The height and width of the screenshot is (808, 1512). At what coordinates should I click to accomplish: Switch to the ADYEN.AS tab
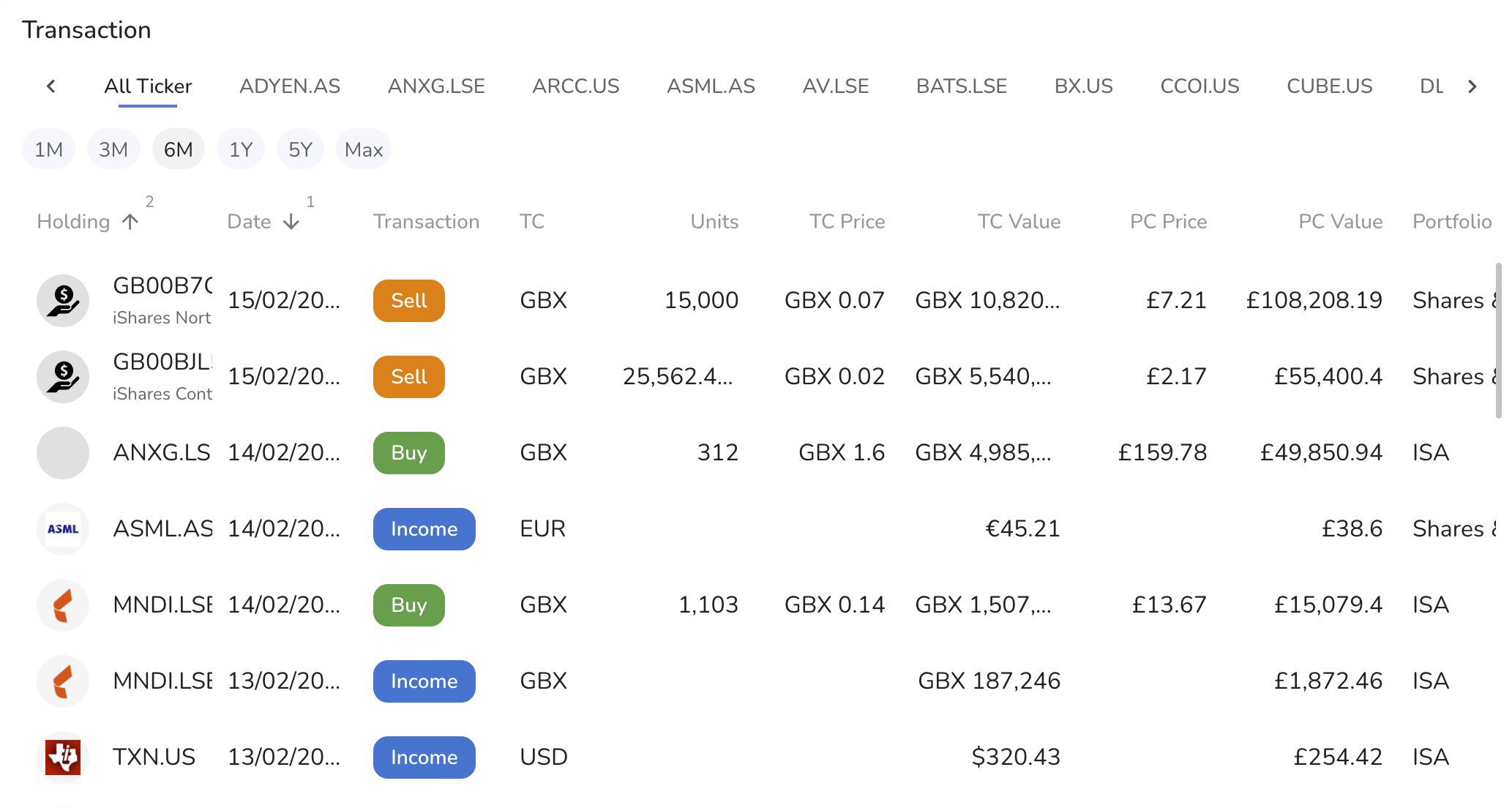point(290,86)
